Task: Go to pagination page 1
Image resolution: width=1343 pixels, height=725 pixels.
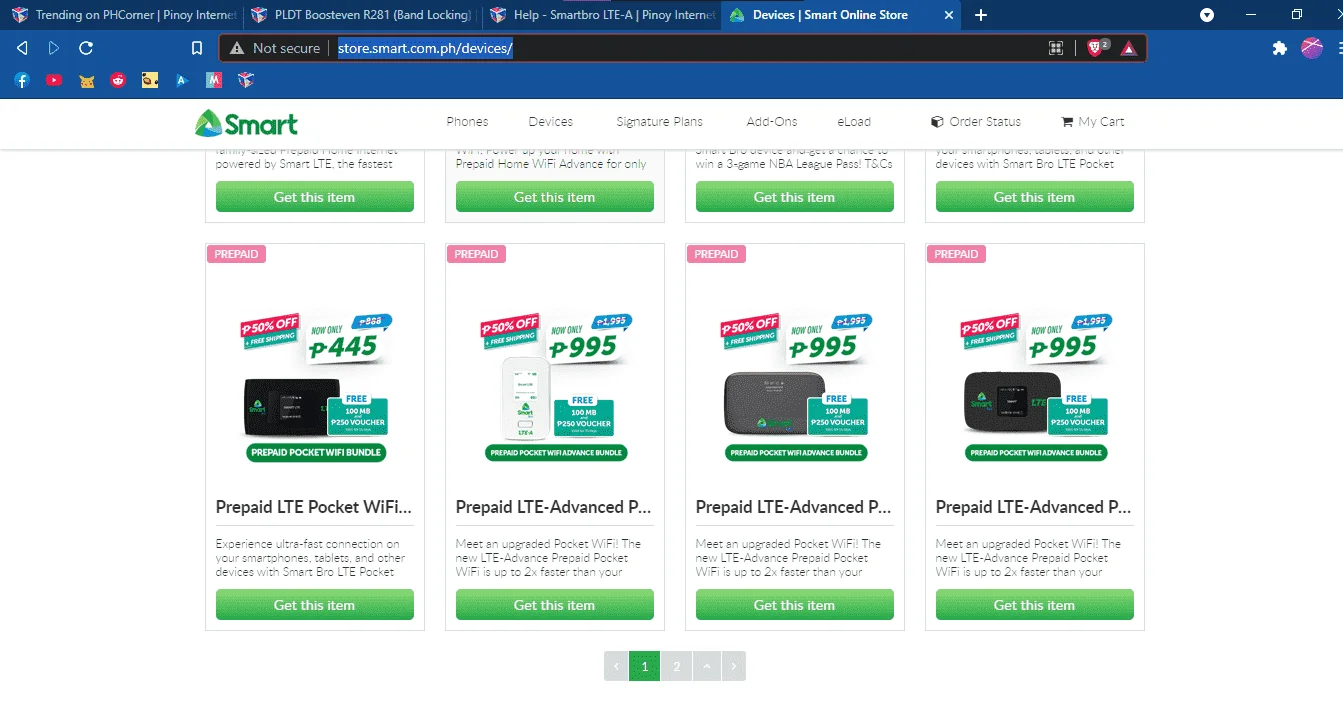Action: coord(645,666)
